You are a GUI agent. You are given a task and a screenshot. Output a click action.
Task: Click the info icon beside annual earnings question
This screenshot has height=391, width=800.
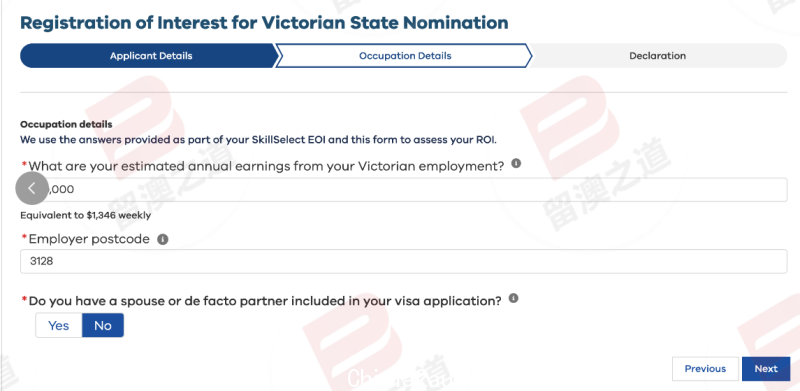click(x=516, y=163)
